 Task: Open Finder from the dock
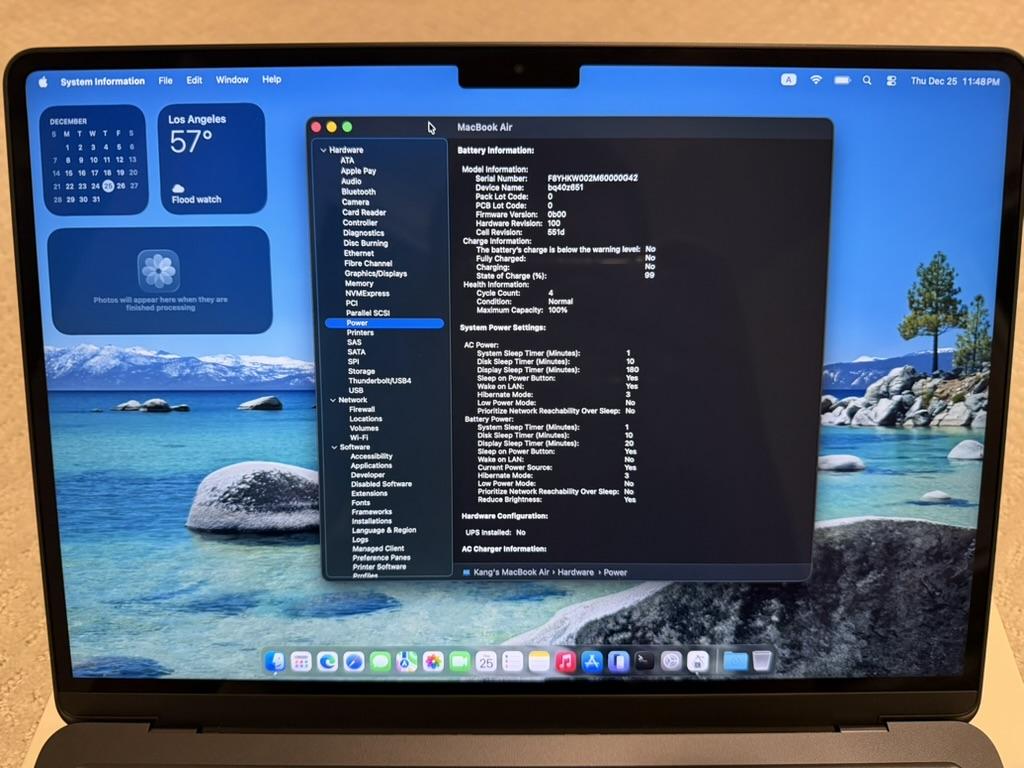pyautogui.click(x=275, y=662)
